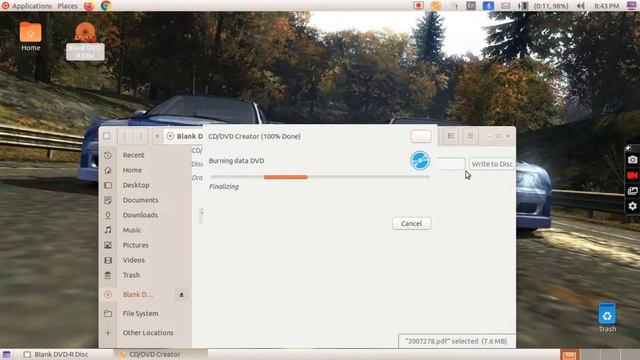Open the Downloads sidebar entry

[x=140, y=215]
